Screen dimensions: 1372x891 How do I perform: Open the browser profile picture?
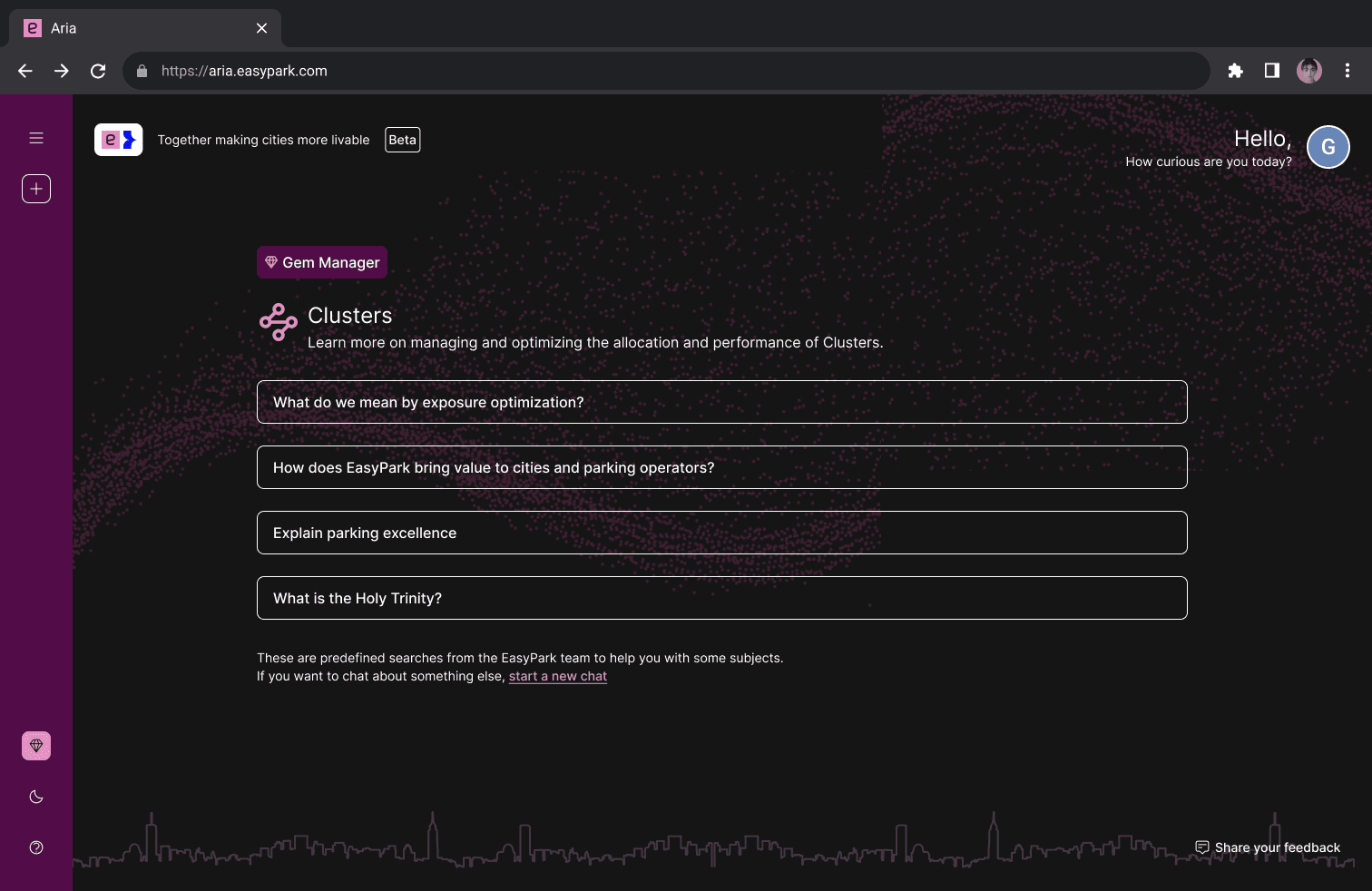[1309, 71]
